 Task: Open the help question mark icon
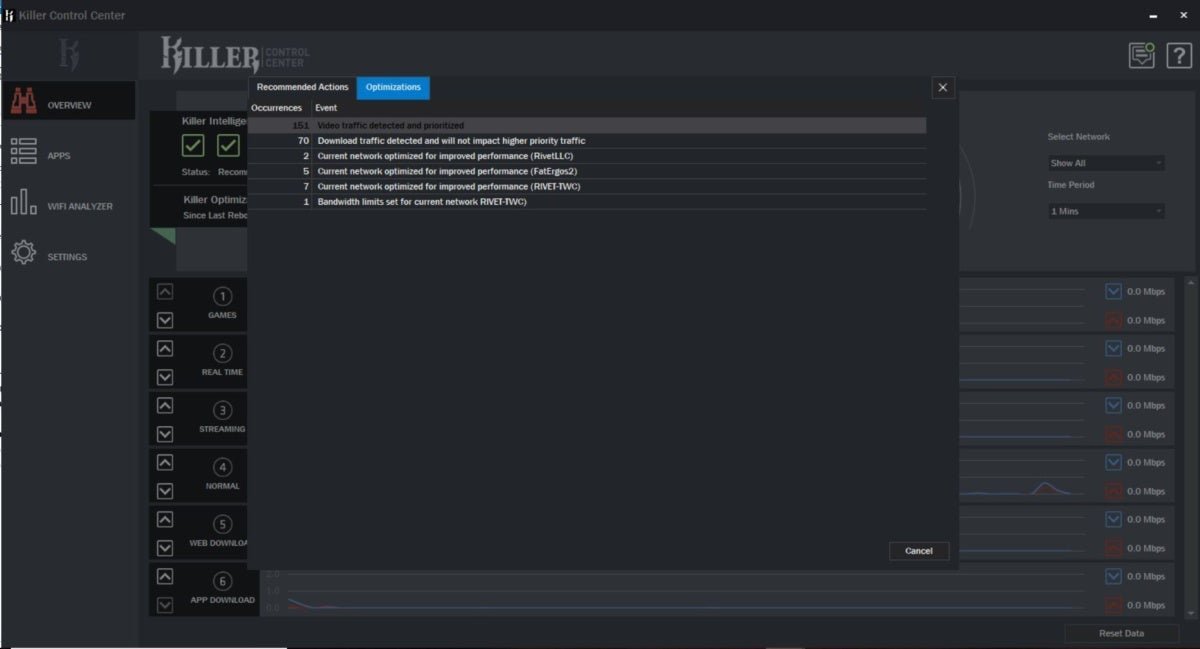[1180, 55]
